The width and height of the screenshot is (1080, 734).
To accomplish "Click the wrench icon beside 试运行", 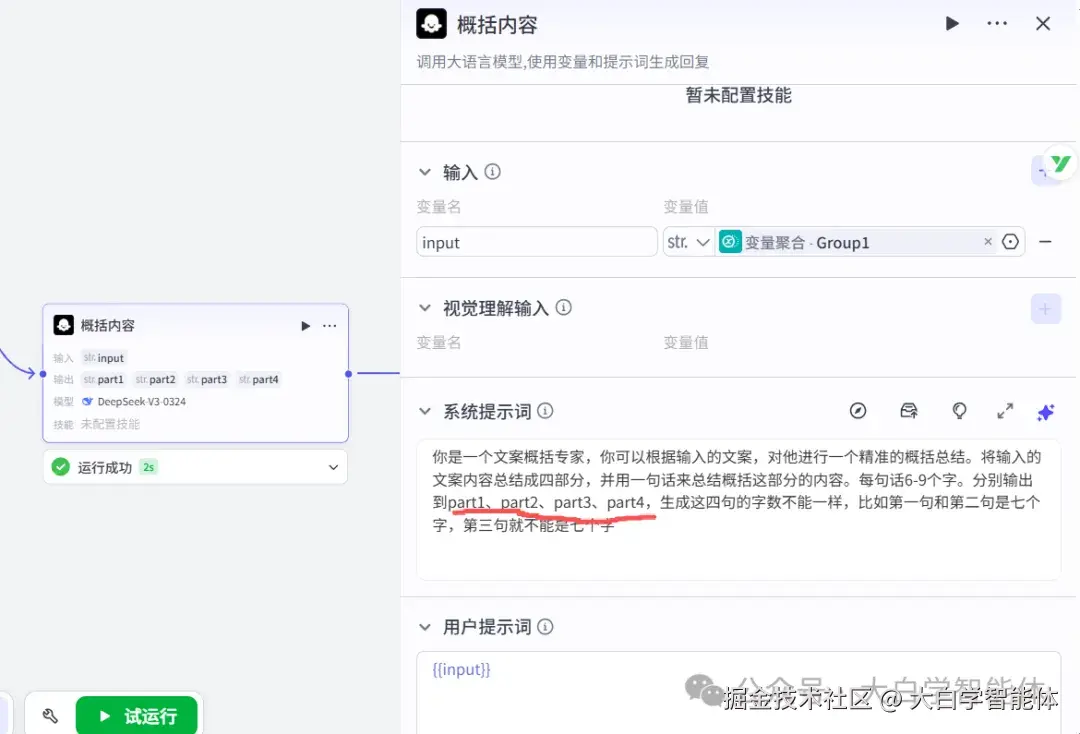I will point(50,715).
